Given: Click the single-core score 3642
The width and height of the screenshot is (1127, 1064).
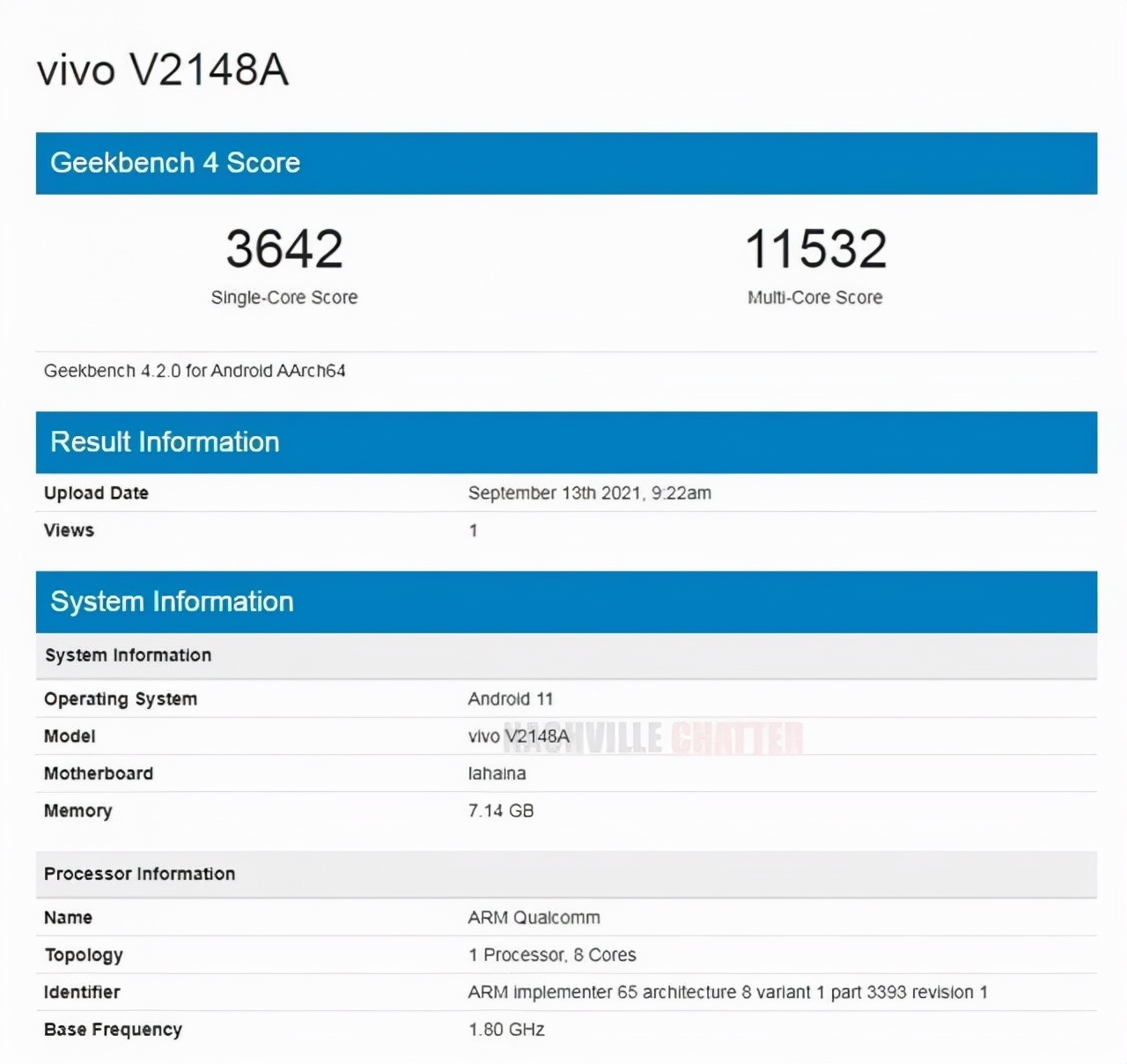Looking at the screenshot, I should pos(284,248).
